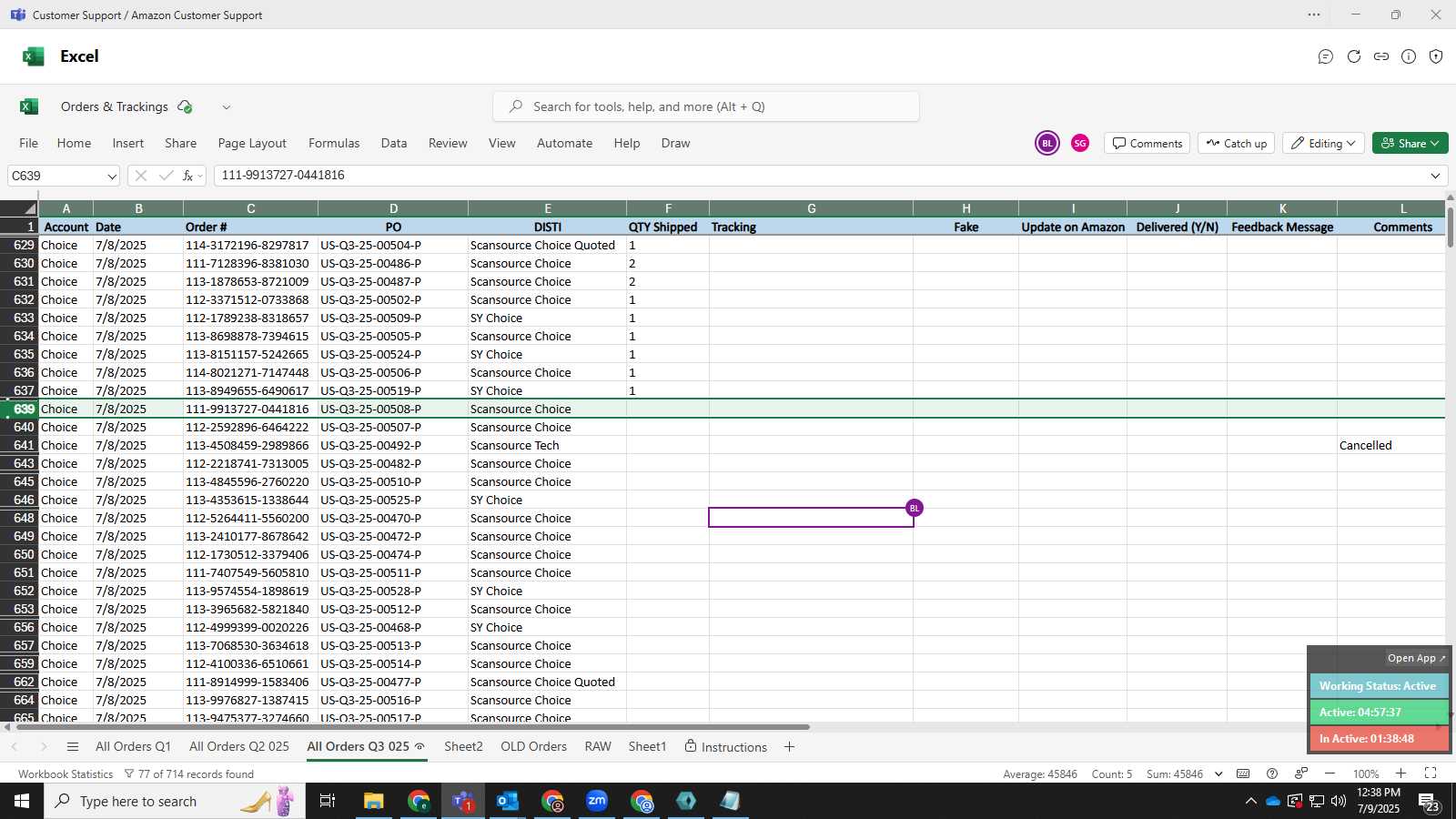Select the Cancelled cell in Comments column

point(1391,445)
